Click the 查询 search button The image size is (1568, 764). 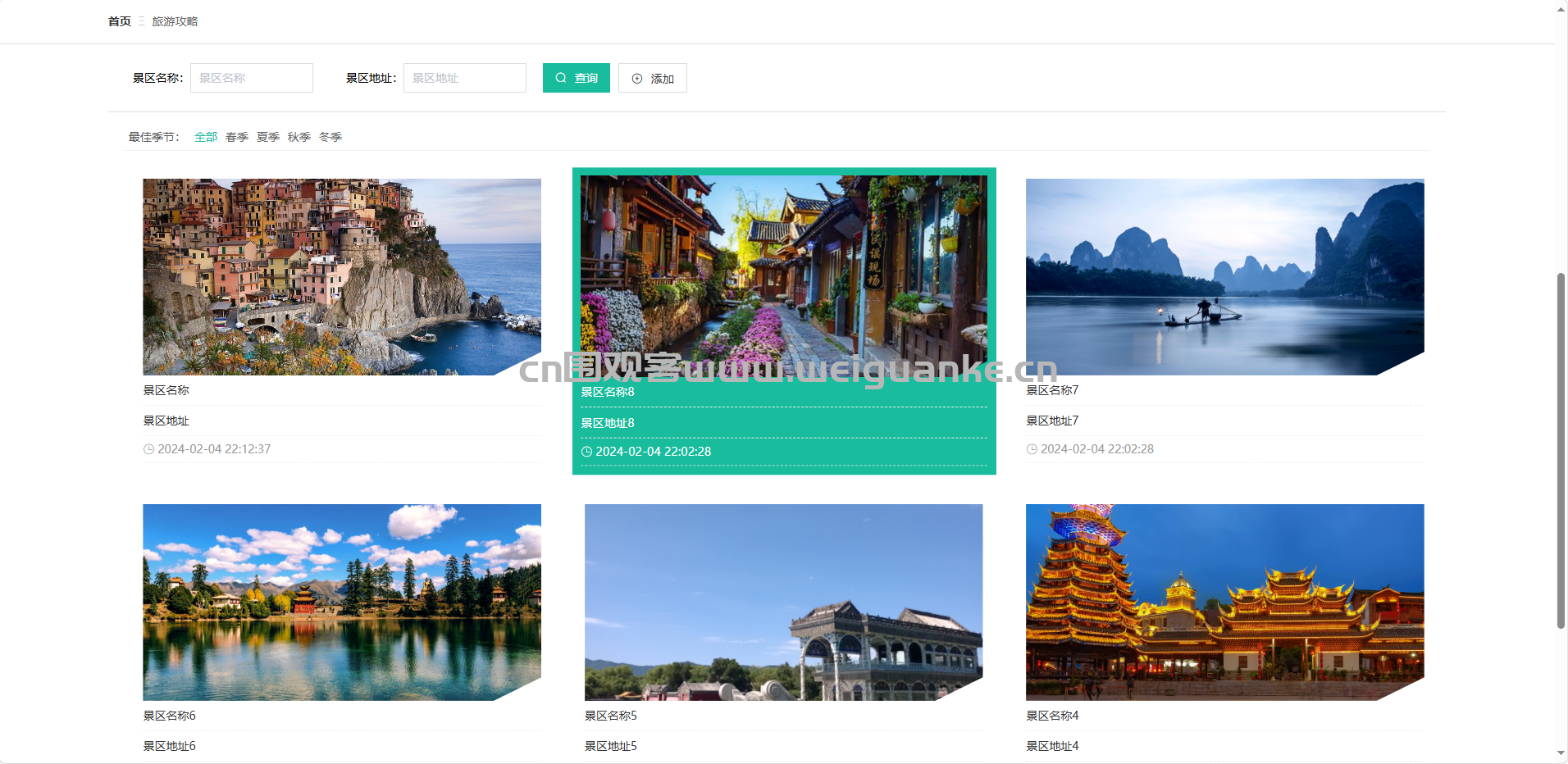point(577,78)
